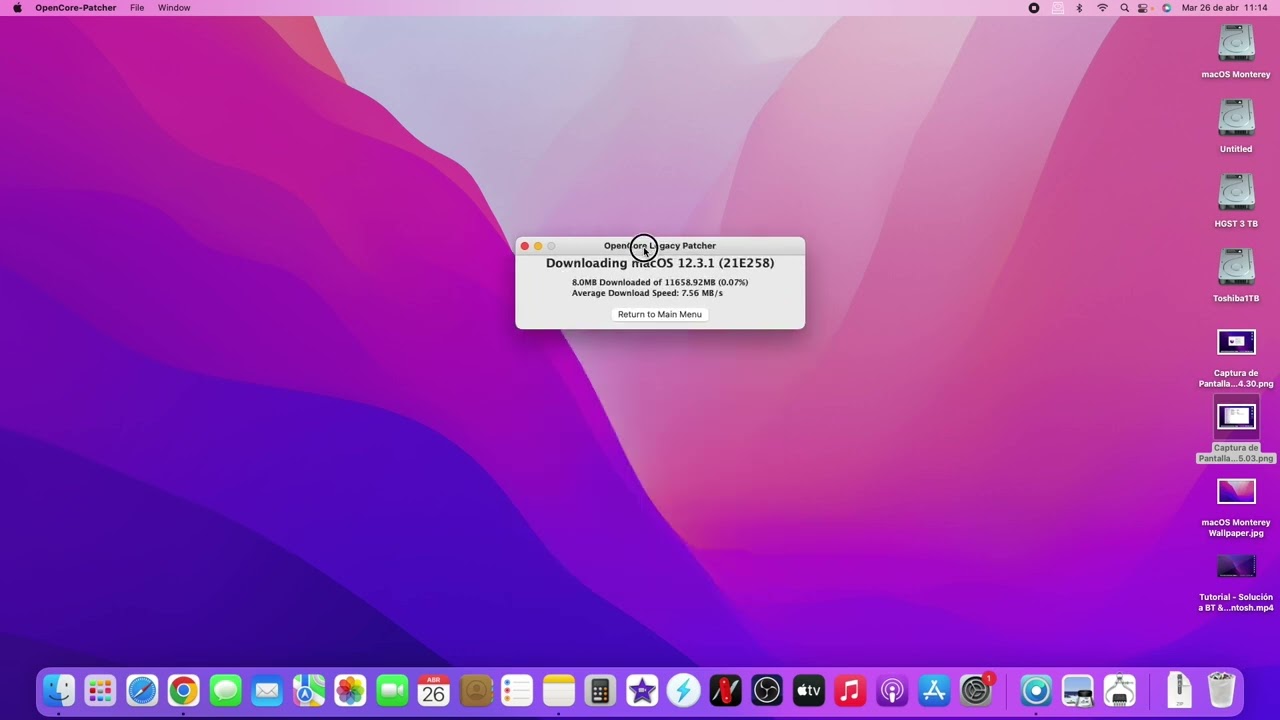Select the Captura de Pantalla 4.30.png file
Viewport: 1280px width, 720px height.
tap(1236, 343)
